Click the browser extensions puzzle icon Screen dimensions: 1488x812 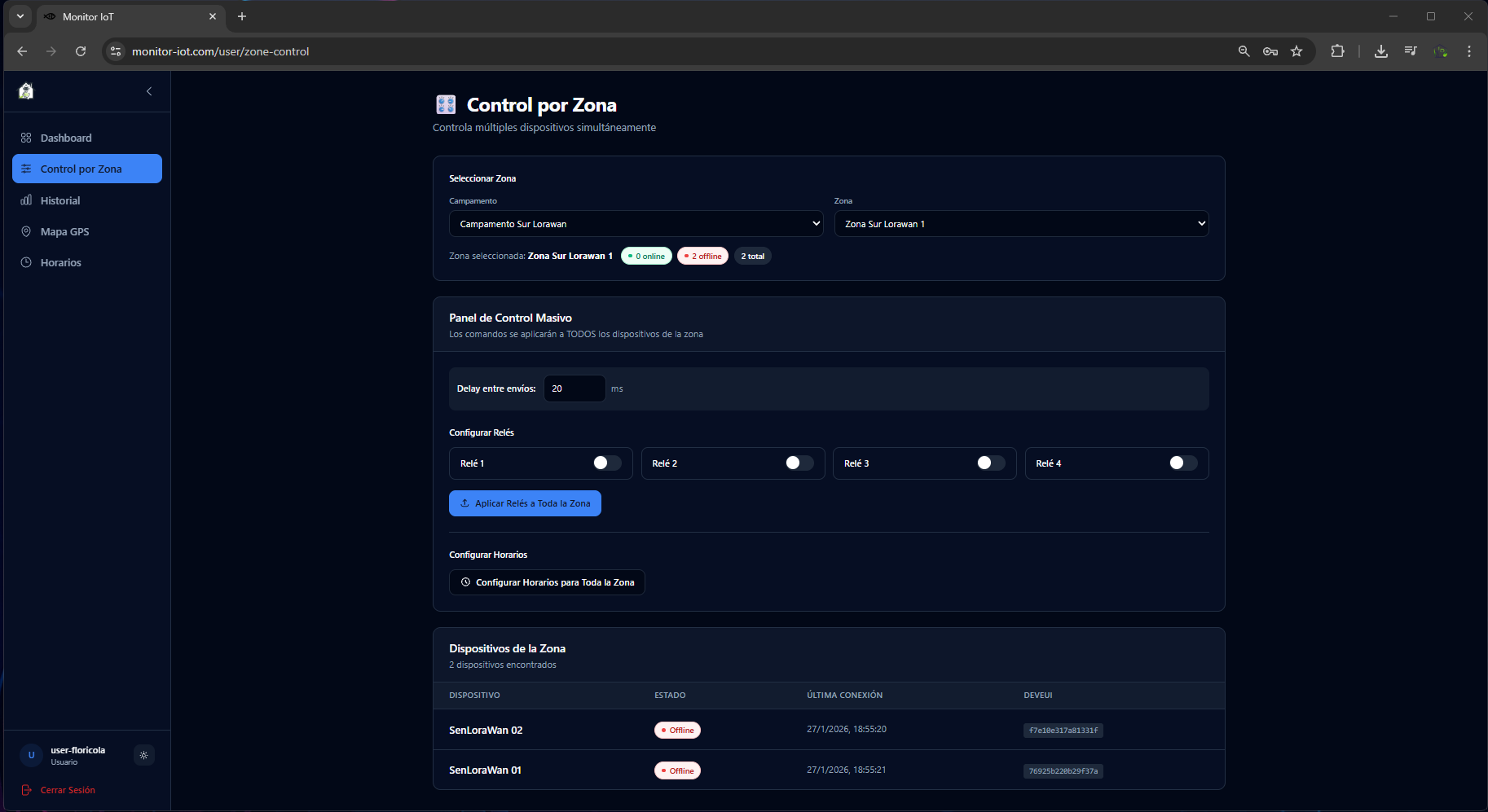click(x=1337, y=51)
